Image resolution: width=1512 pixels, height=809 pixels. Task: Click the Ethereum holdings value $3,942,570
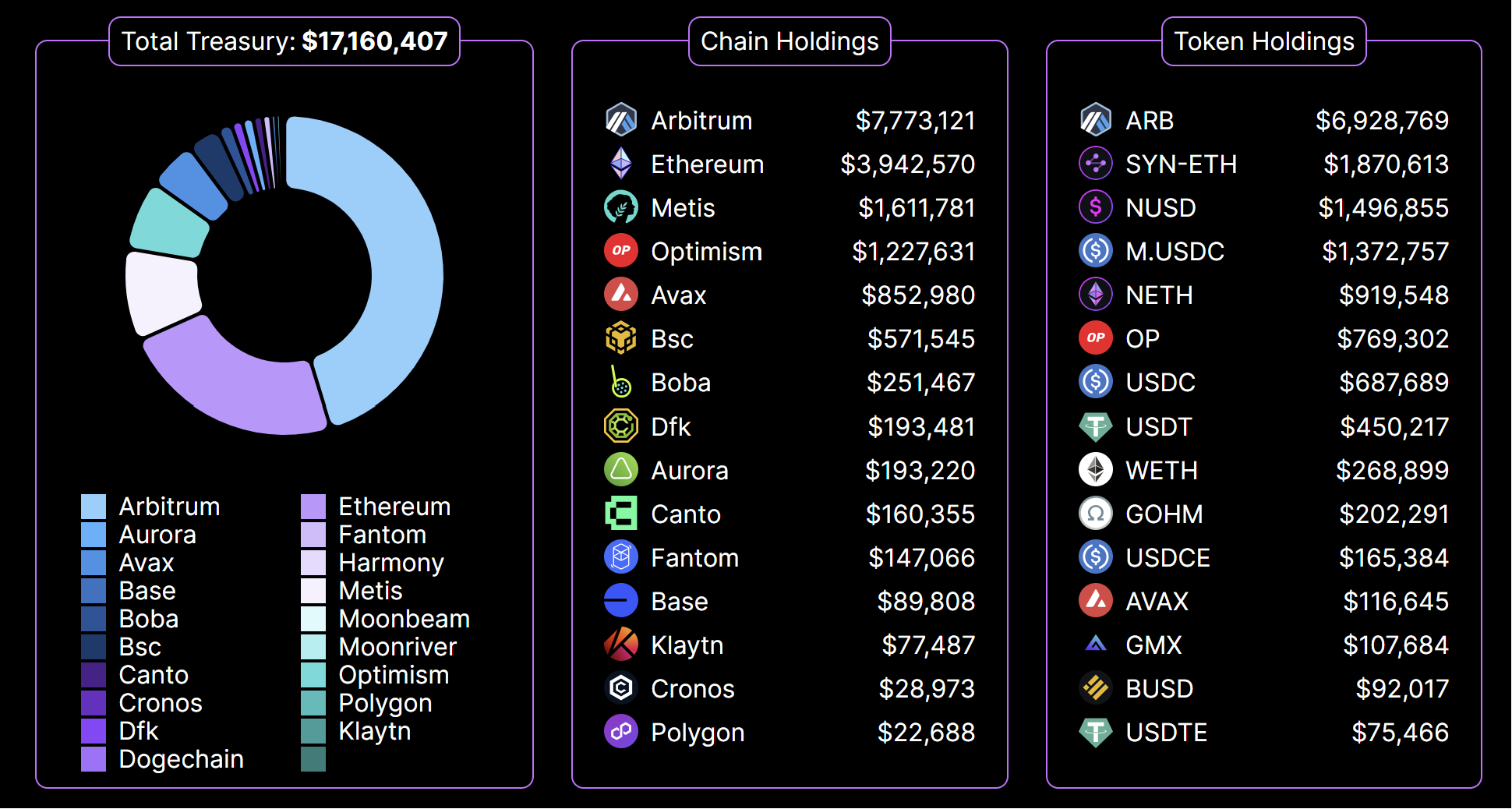(907, 164)
